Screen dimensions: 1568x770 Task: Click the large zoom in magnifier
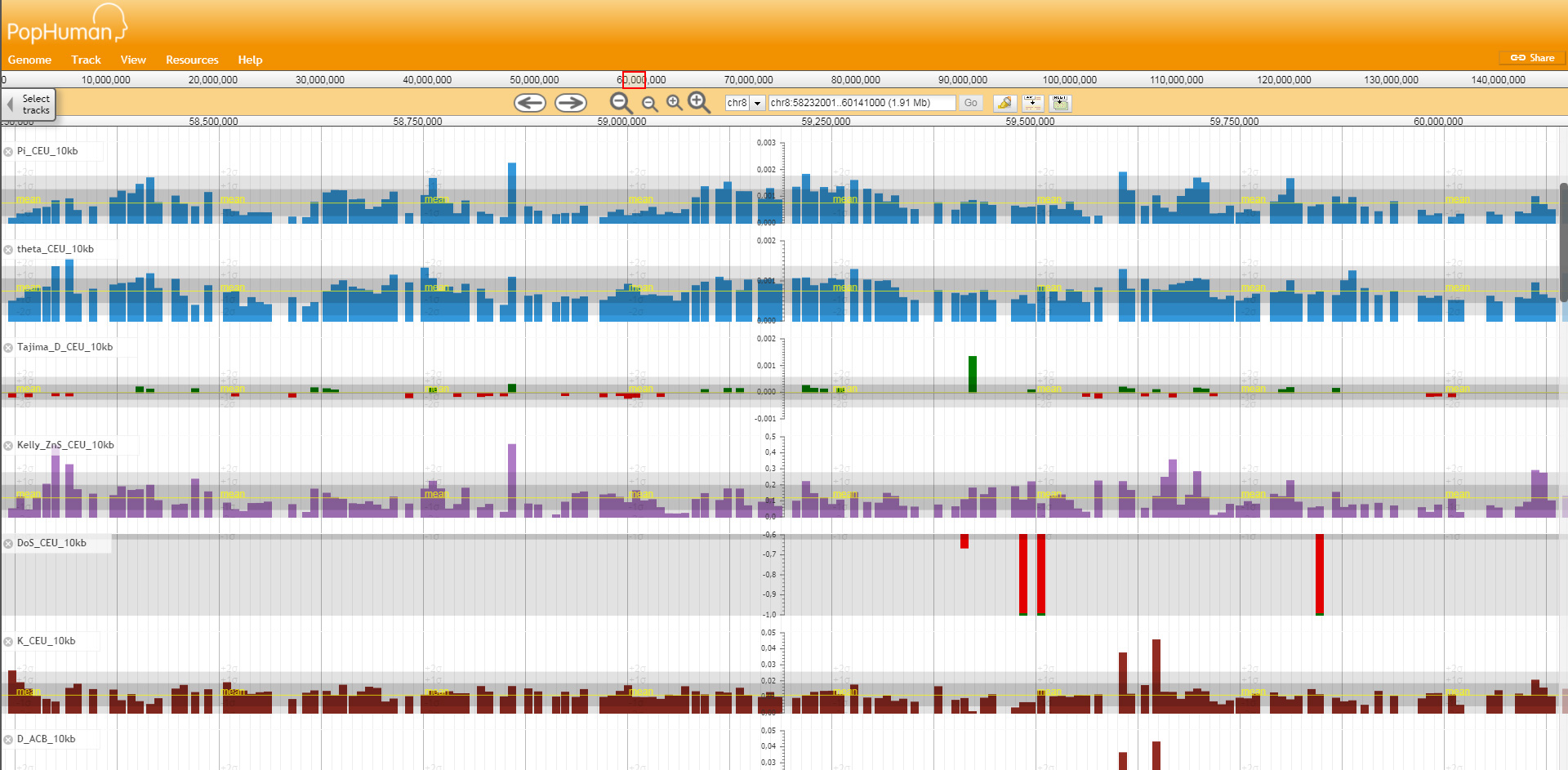click(699, 103)
